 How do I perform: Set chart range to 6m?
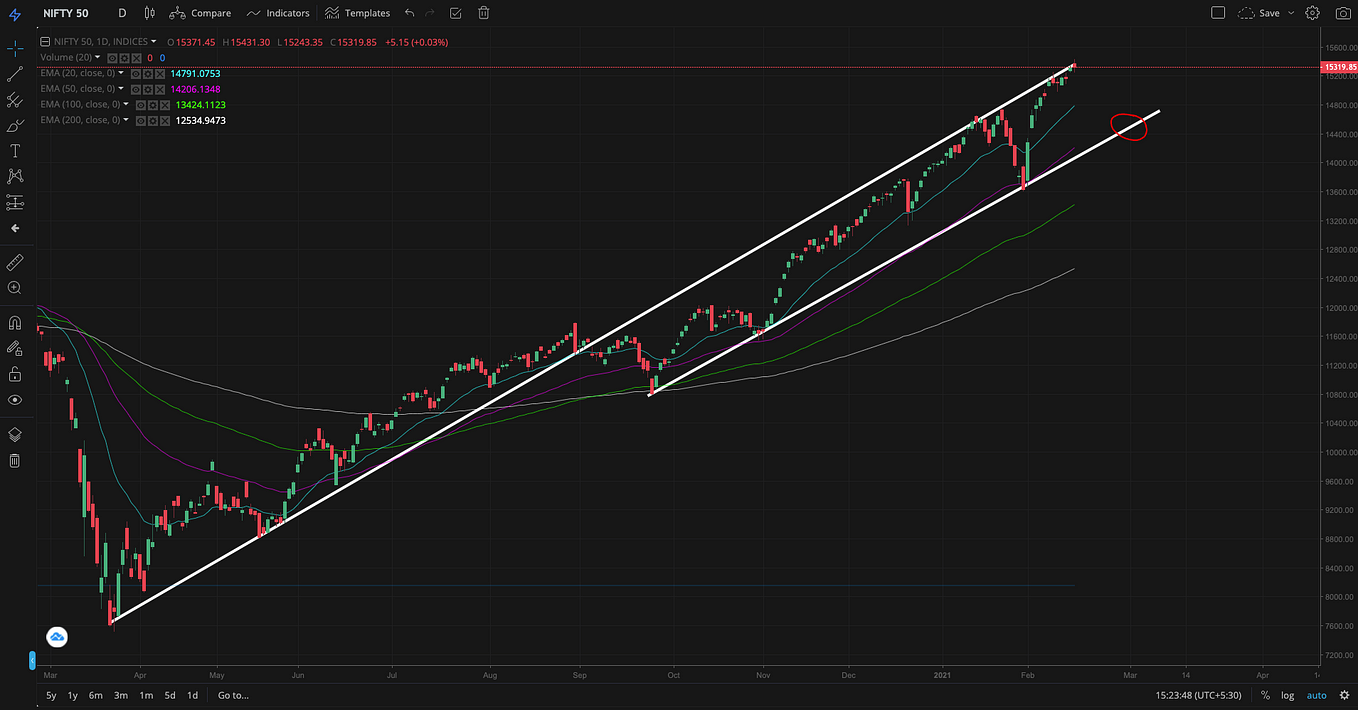(x=96, y=695)
